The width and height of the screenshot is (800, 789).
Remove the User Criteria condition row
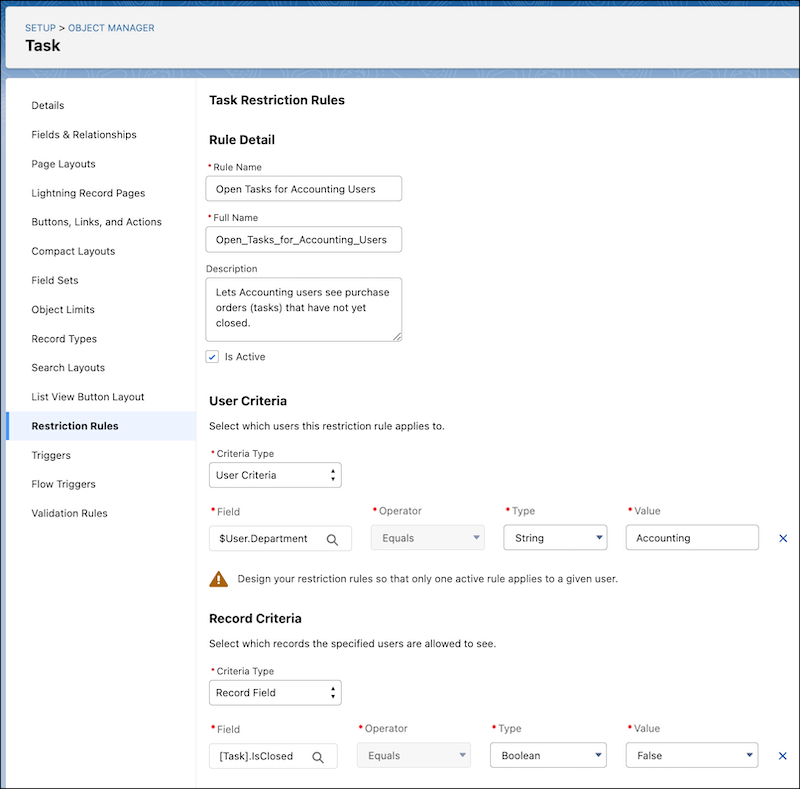pos(783,538)
